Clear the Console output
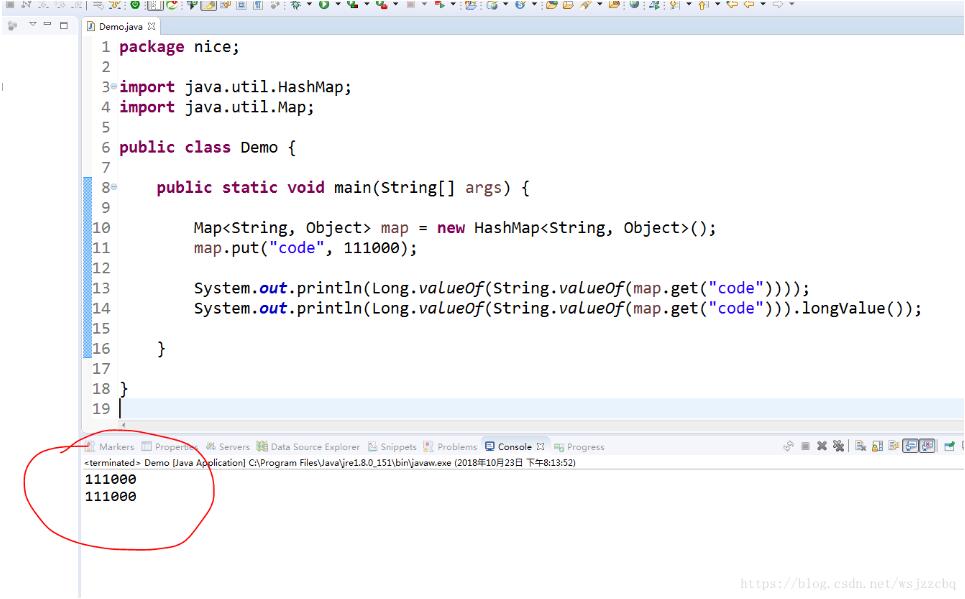This screenshot has height=599, width=965. (860, 446)
